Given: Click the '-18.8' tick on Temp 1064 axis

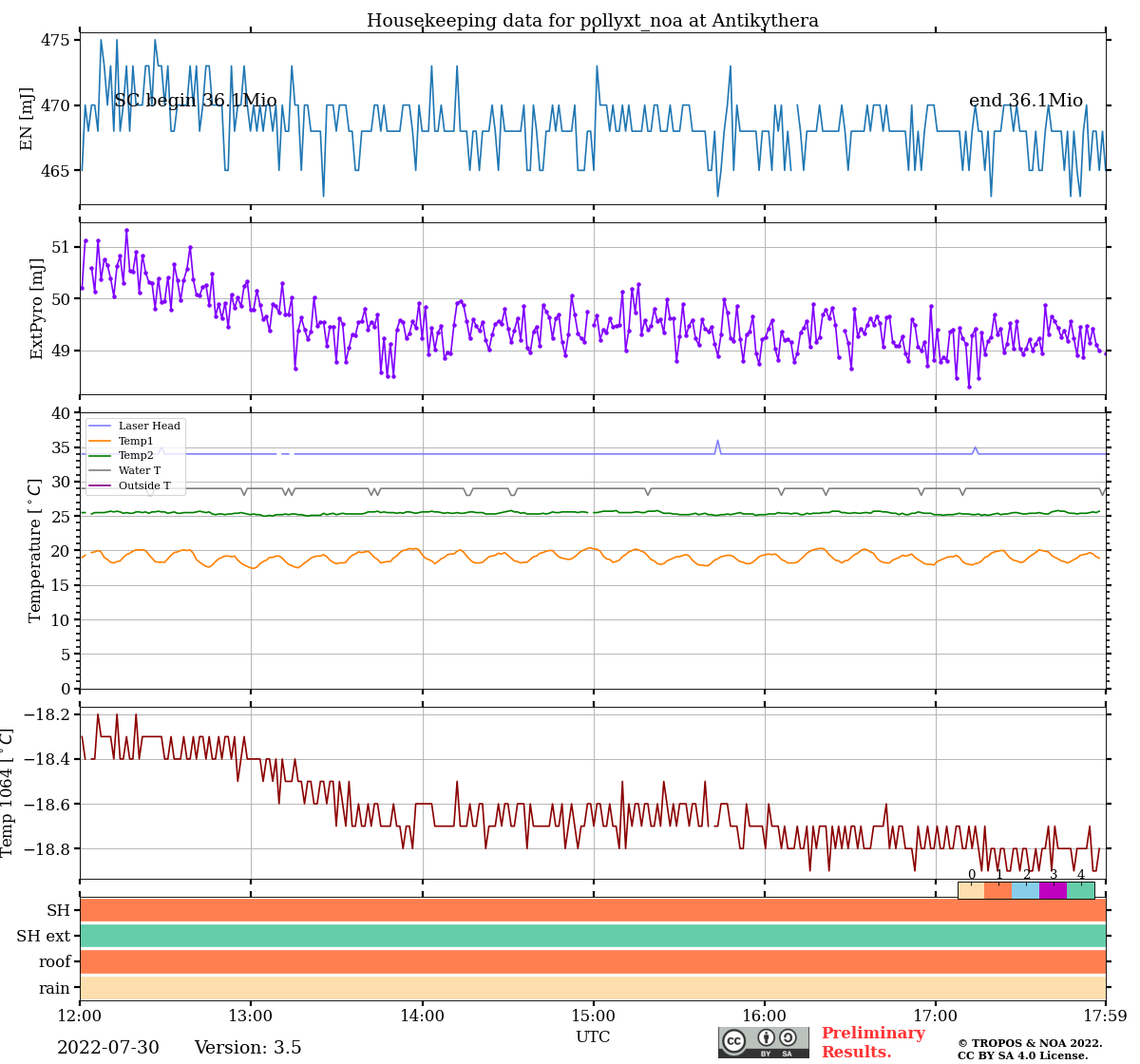Looking at the screenshot, I should pos(45,849).
